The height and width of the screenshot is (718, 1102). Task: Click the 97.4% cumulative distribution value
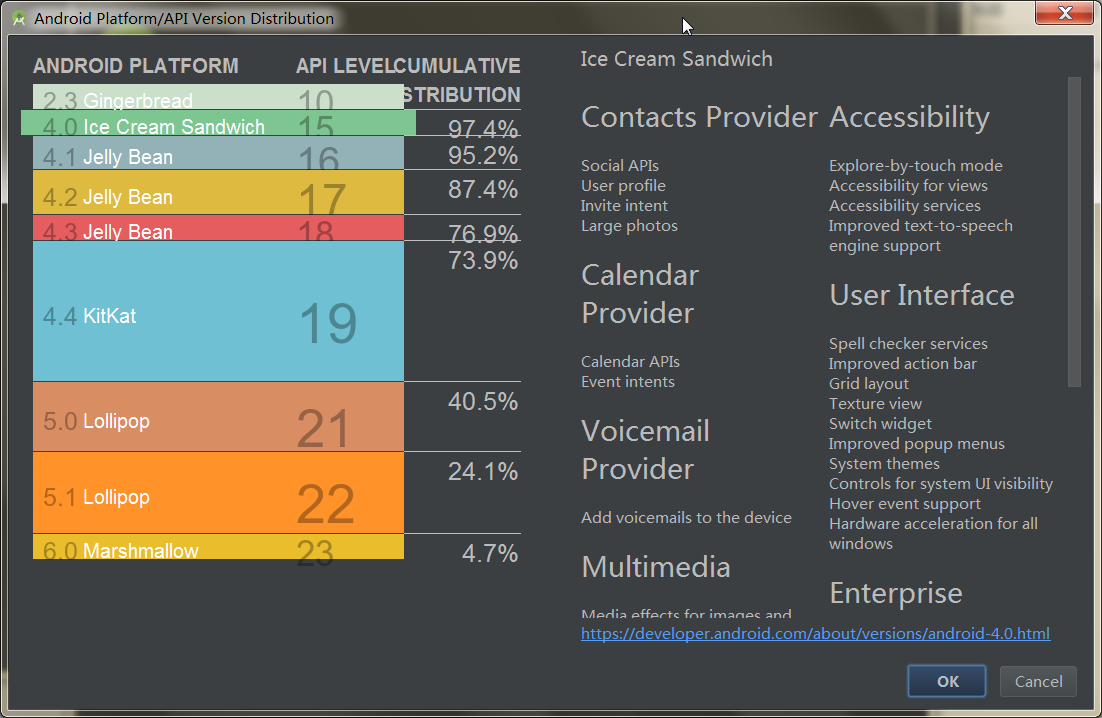(x=485, y=127)
